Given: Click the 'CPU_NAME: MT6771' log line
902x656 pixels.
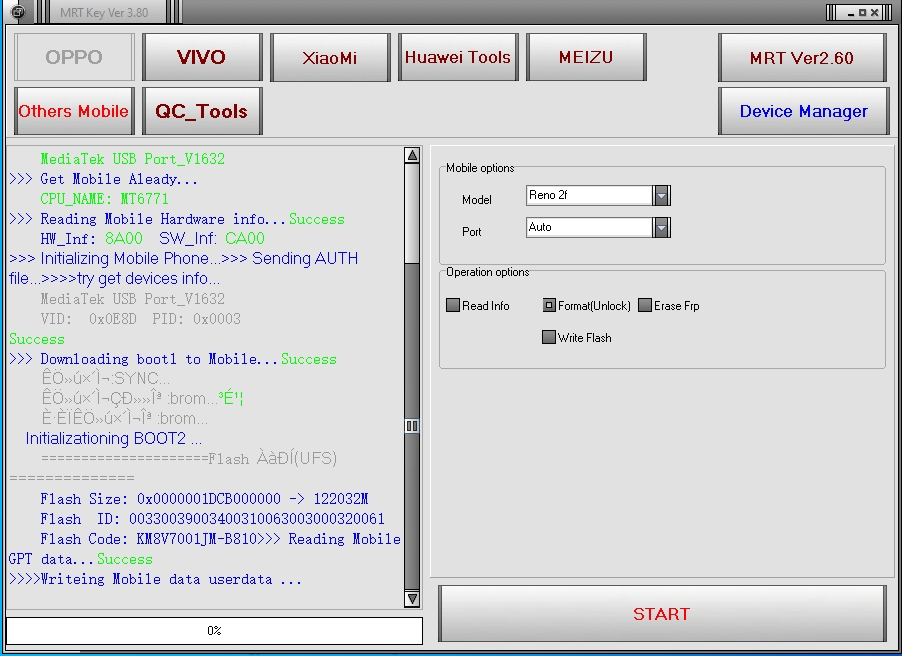Looking at the screenshot, I should coord(104,199).
